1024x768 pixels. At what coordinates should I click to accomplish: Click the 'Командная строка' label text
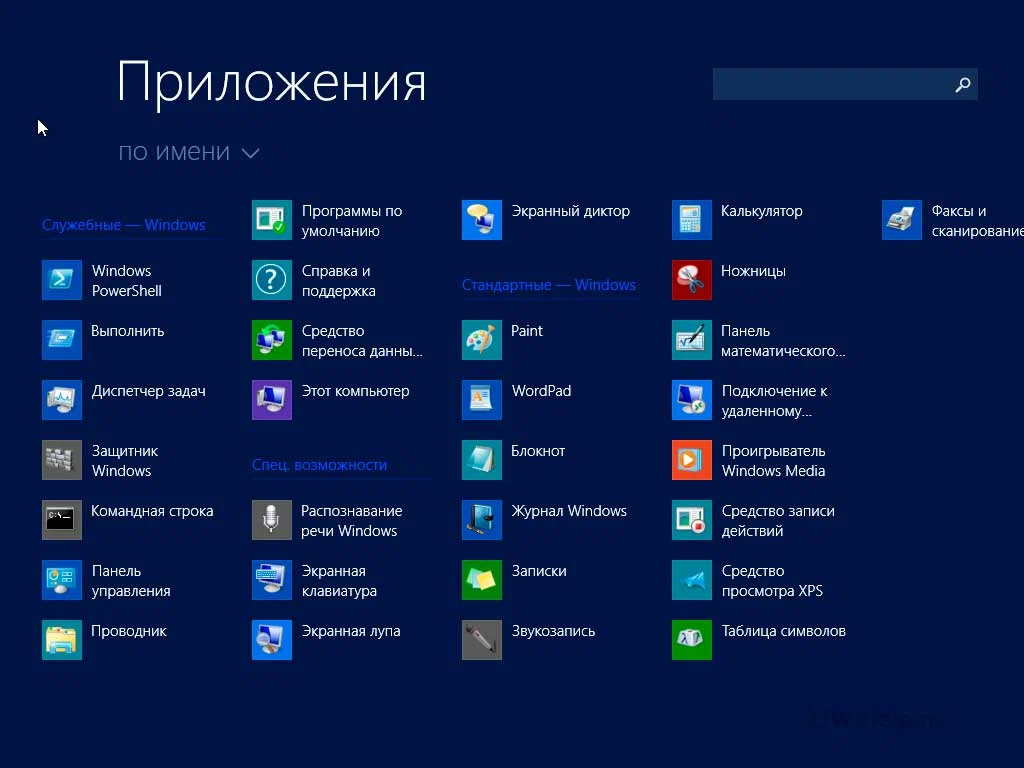[x=152, y=511]
